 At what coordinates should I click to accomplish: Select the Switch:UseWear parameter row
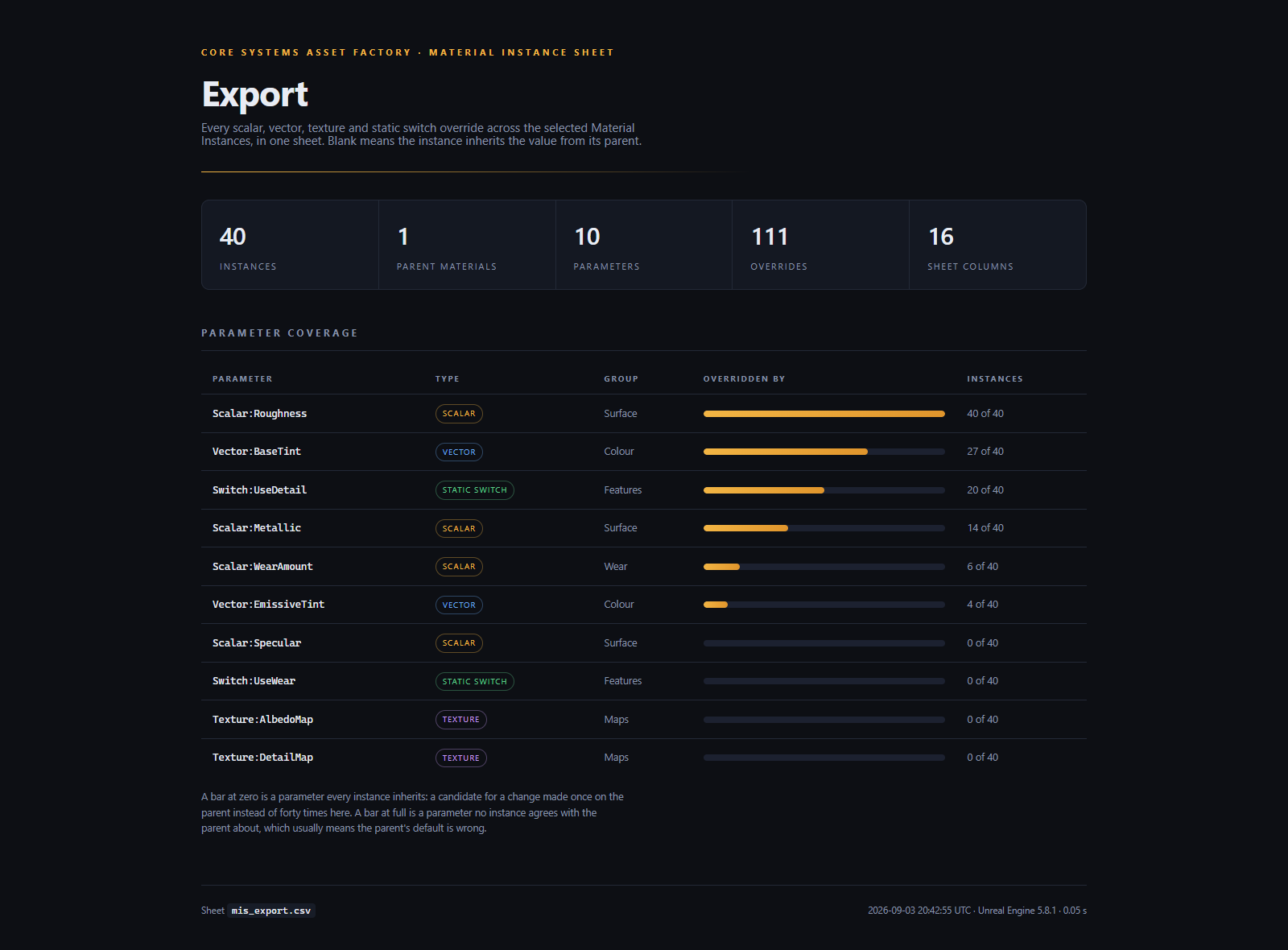[x=643, y=681]
